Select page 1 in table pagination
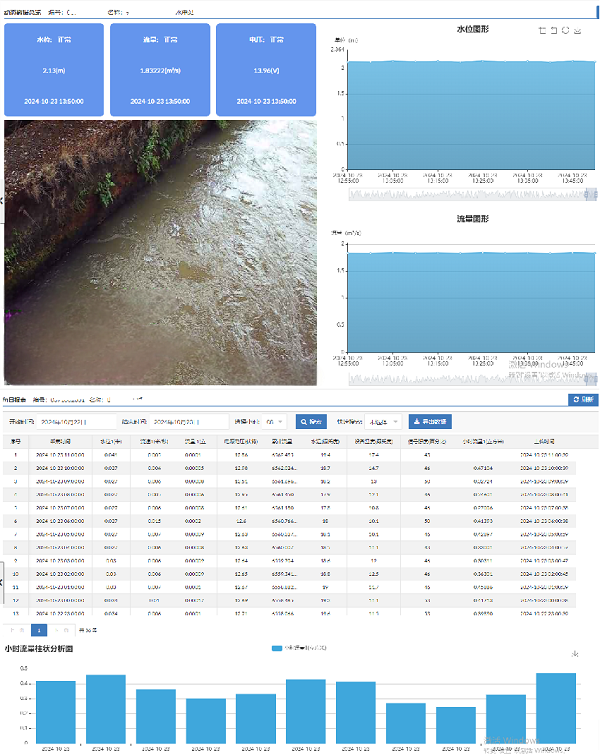Screen dimensions: 600x755 point(40,630)
